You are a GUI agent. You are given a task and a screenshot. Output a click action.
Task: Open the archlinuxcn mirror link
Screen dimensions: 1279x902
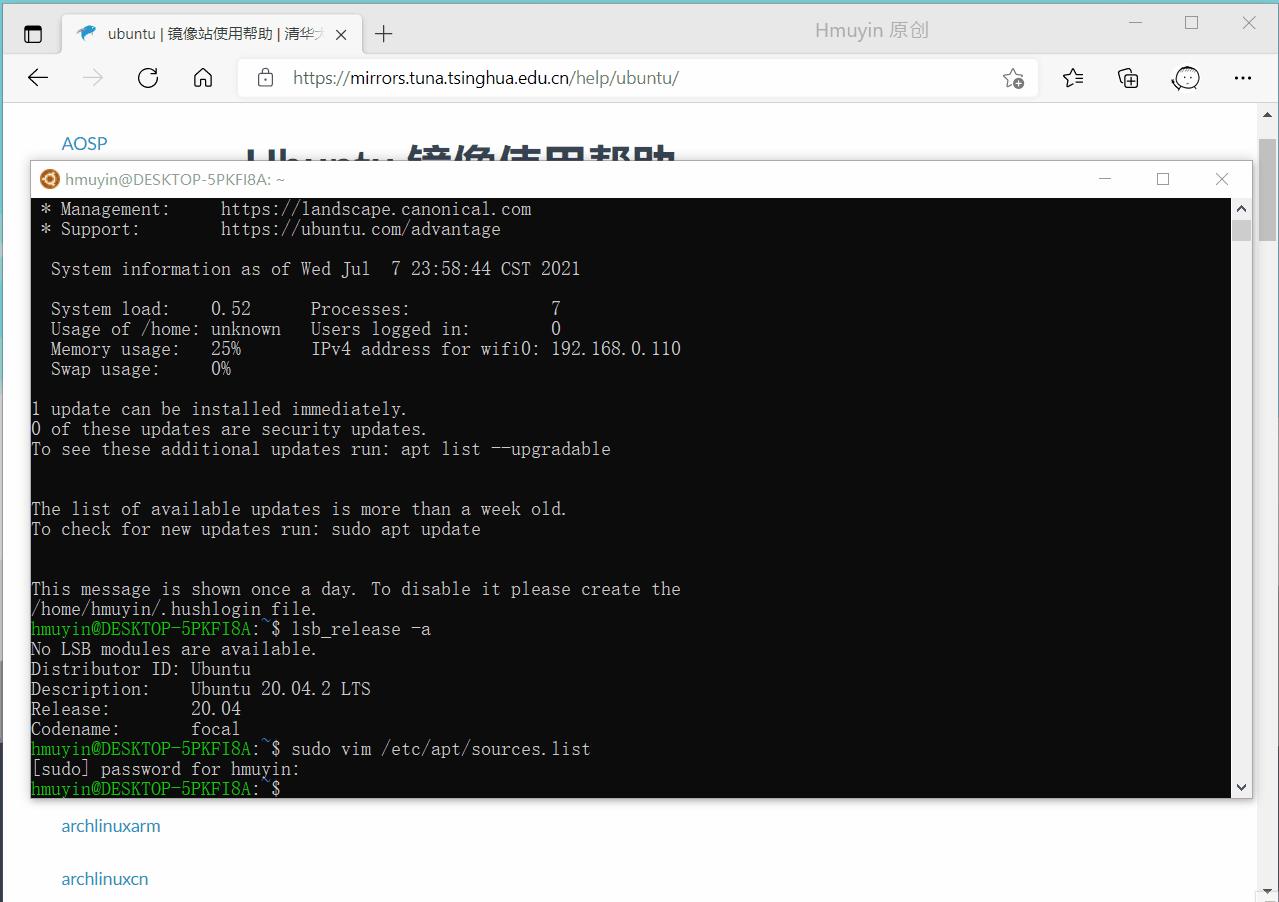click(x=104, y=878)
